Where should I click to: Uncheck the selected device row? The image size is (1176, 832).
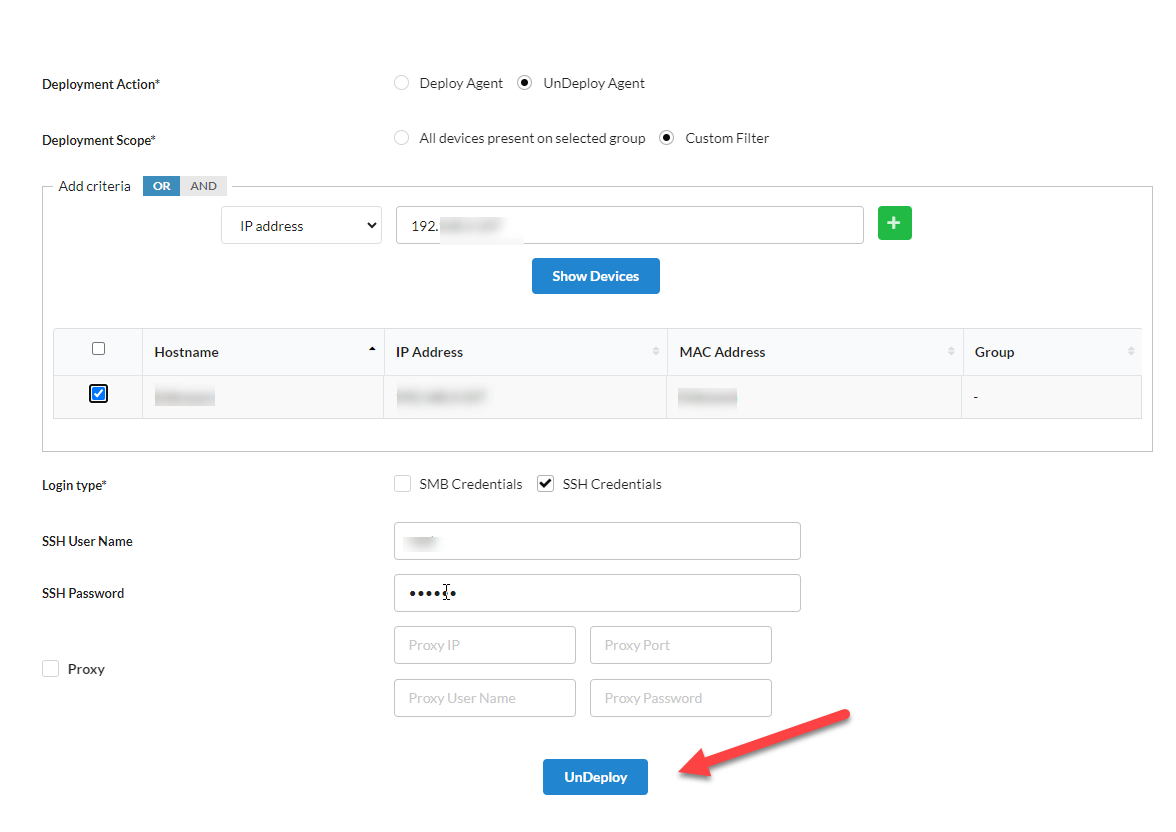98,393
